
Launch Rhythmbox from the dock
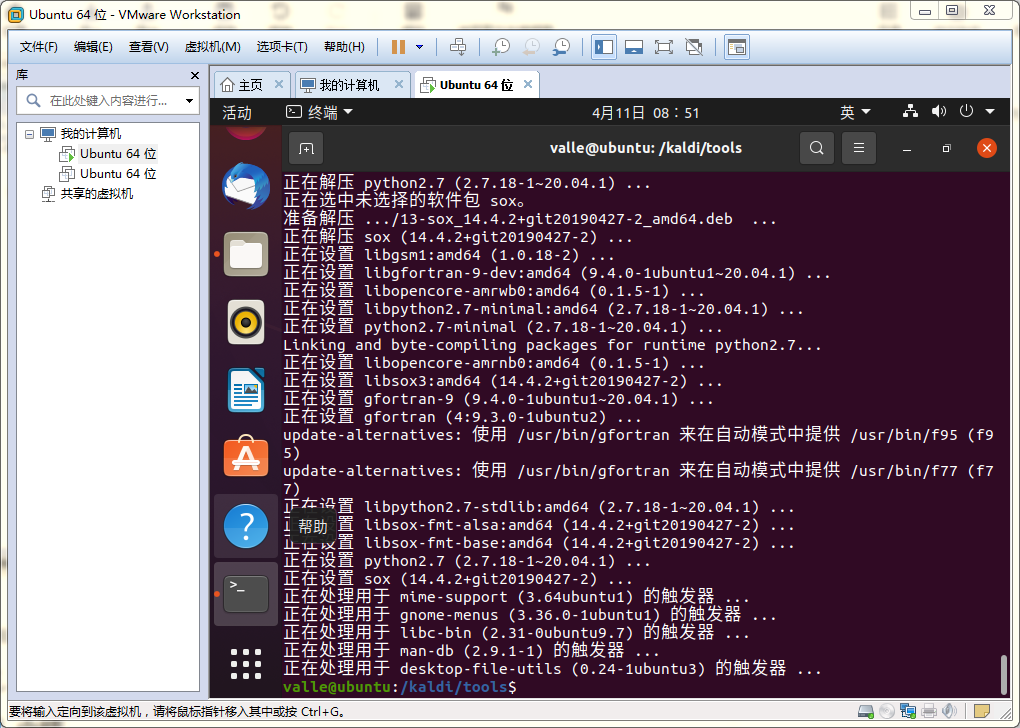click(x=246, y=322)
